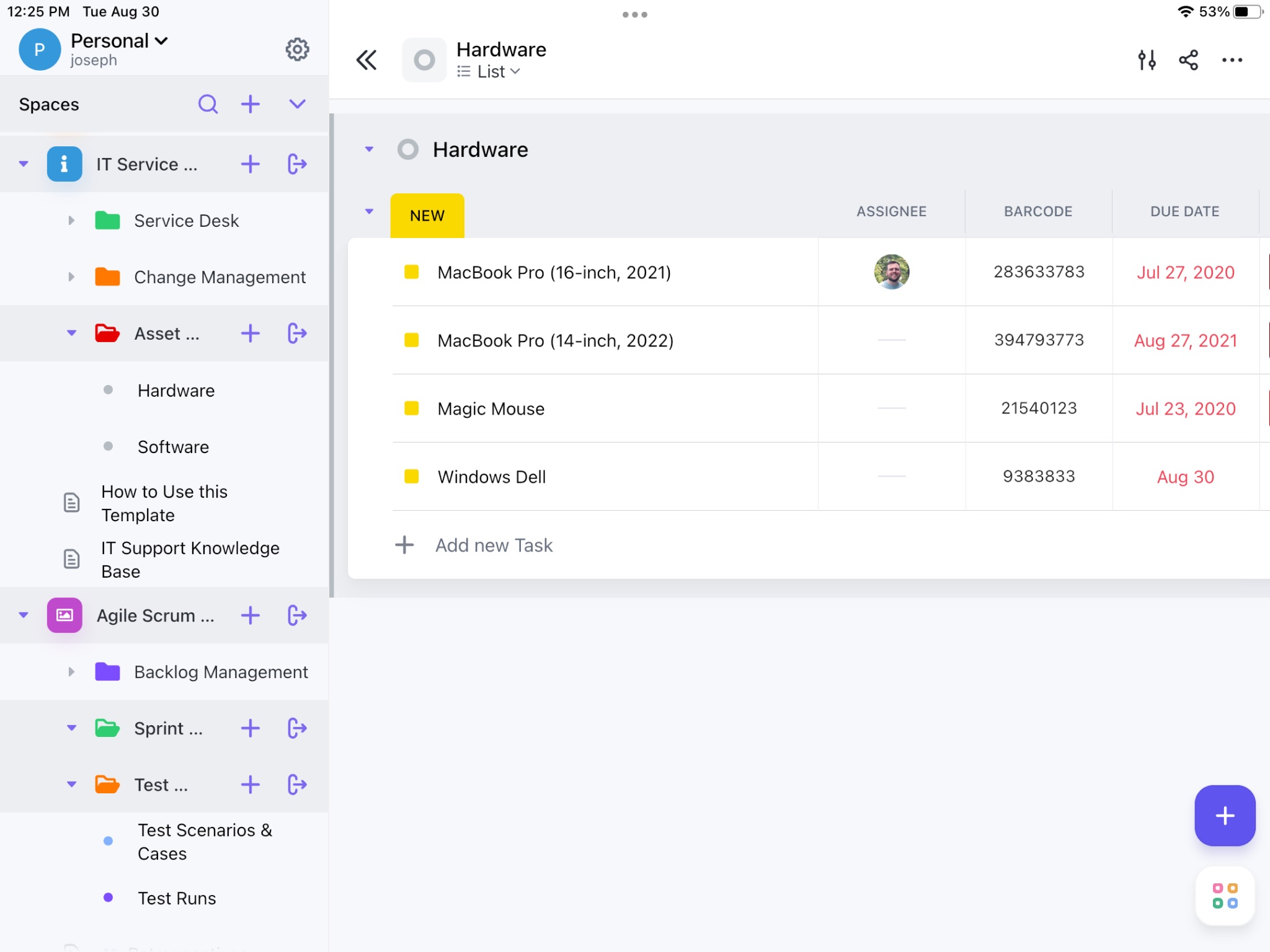The height and width of the screenshot is (952, 1270).
Task: Click share arrow icon next to IT Service space
Action: 297,164
